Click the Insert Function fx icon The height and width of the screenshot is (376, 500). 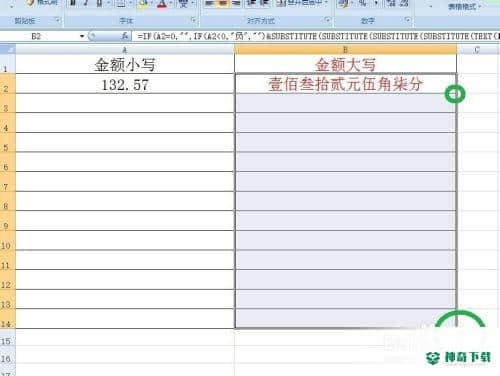click(x=125, y=36)
